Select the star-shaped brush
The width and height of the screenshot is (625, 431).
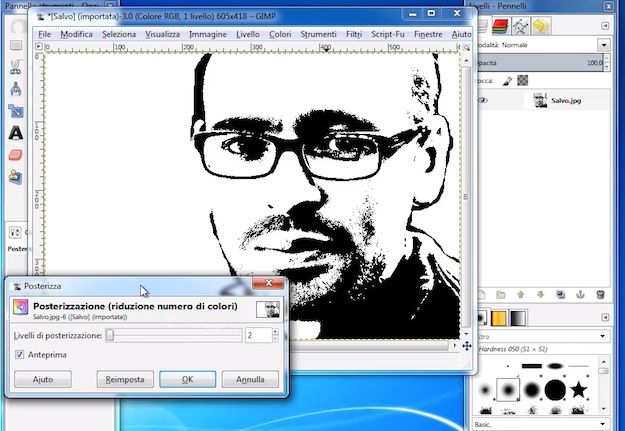click(578, 390)
